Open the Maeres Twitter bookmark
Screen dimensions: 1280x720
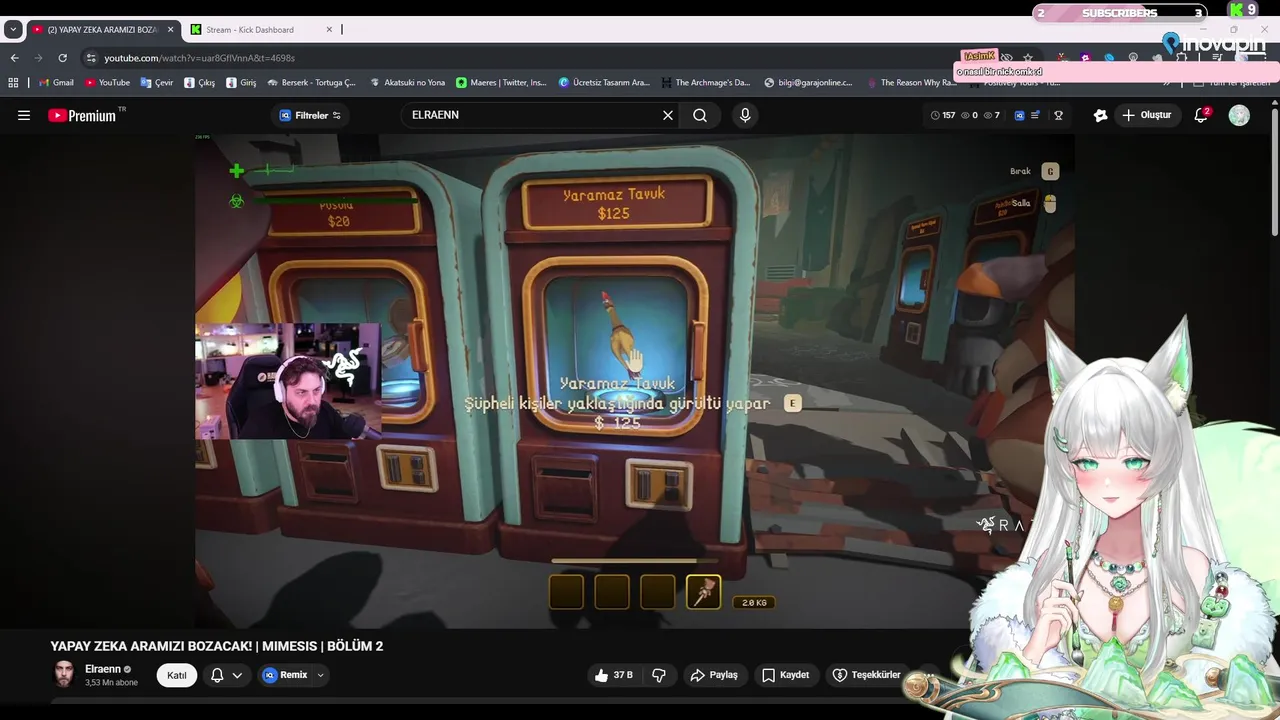502,83
